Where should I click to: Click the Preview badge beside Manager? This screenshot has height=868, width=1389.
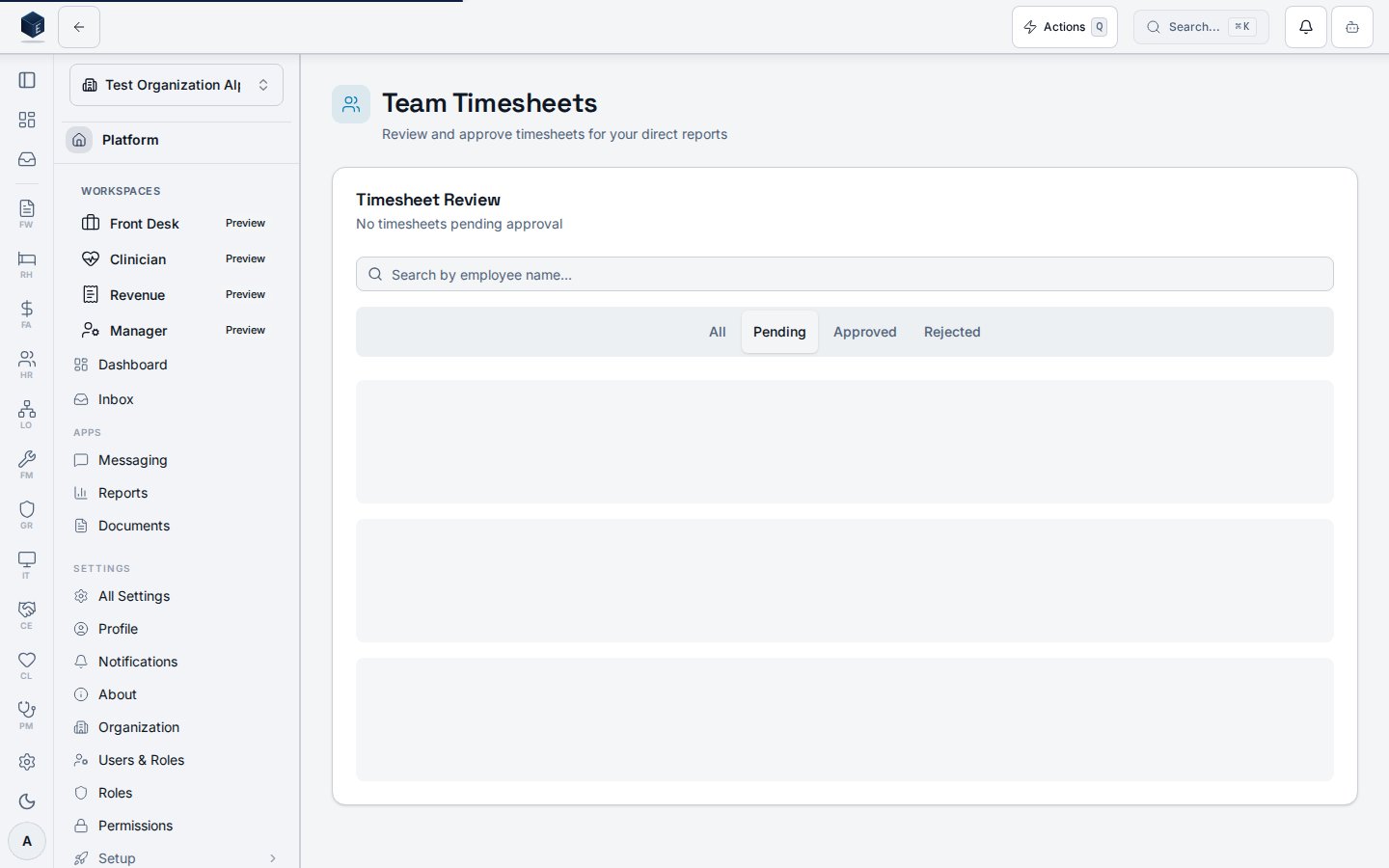click(245, 331)
